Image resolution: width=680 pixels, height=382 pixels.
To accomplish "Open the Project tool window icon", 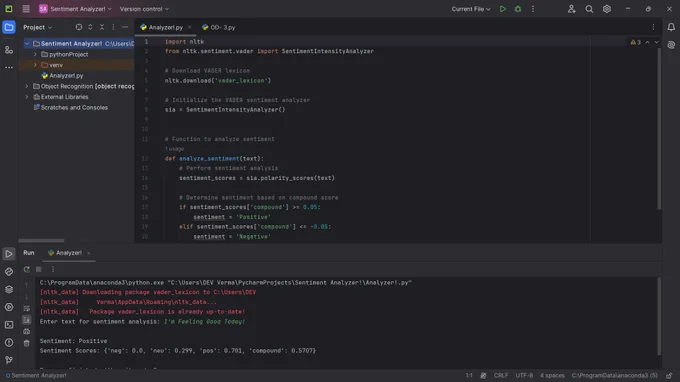I will pyautogui.click(x=9, y=27).
